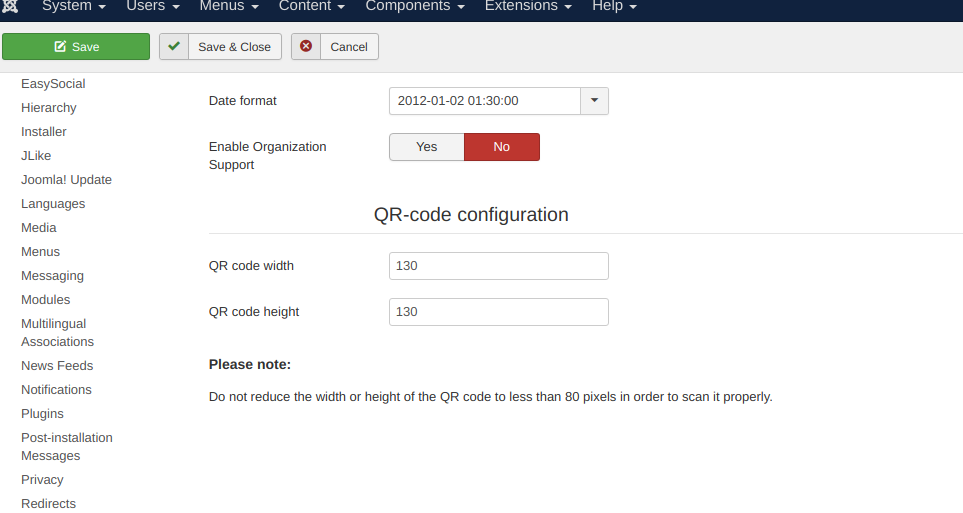Click the QR code width field
The image size is (963, 513).
click(x=498, y=266)
